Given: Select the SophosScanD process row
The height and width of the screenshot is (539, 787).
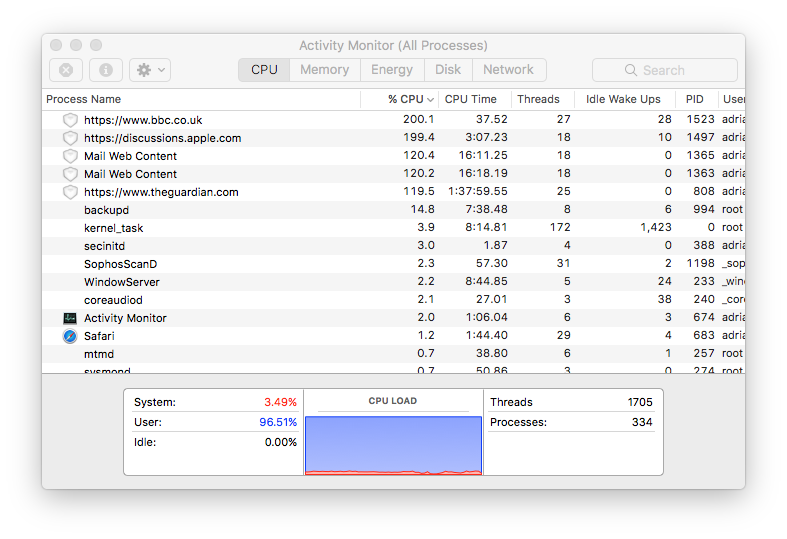Looking at the screenshot, I should tap(394, 264).
